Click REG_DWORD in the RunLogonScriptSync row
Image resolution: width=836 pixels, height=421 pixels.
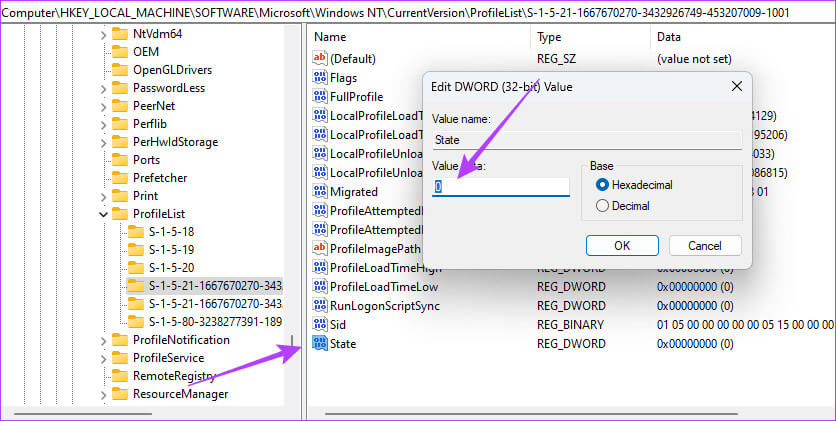[x=571, y=306]
